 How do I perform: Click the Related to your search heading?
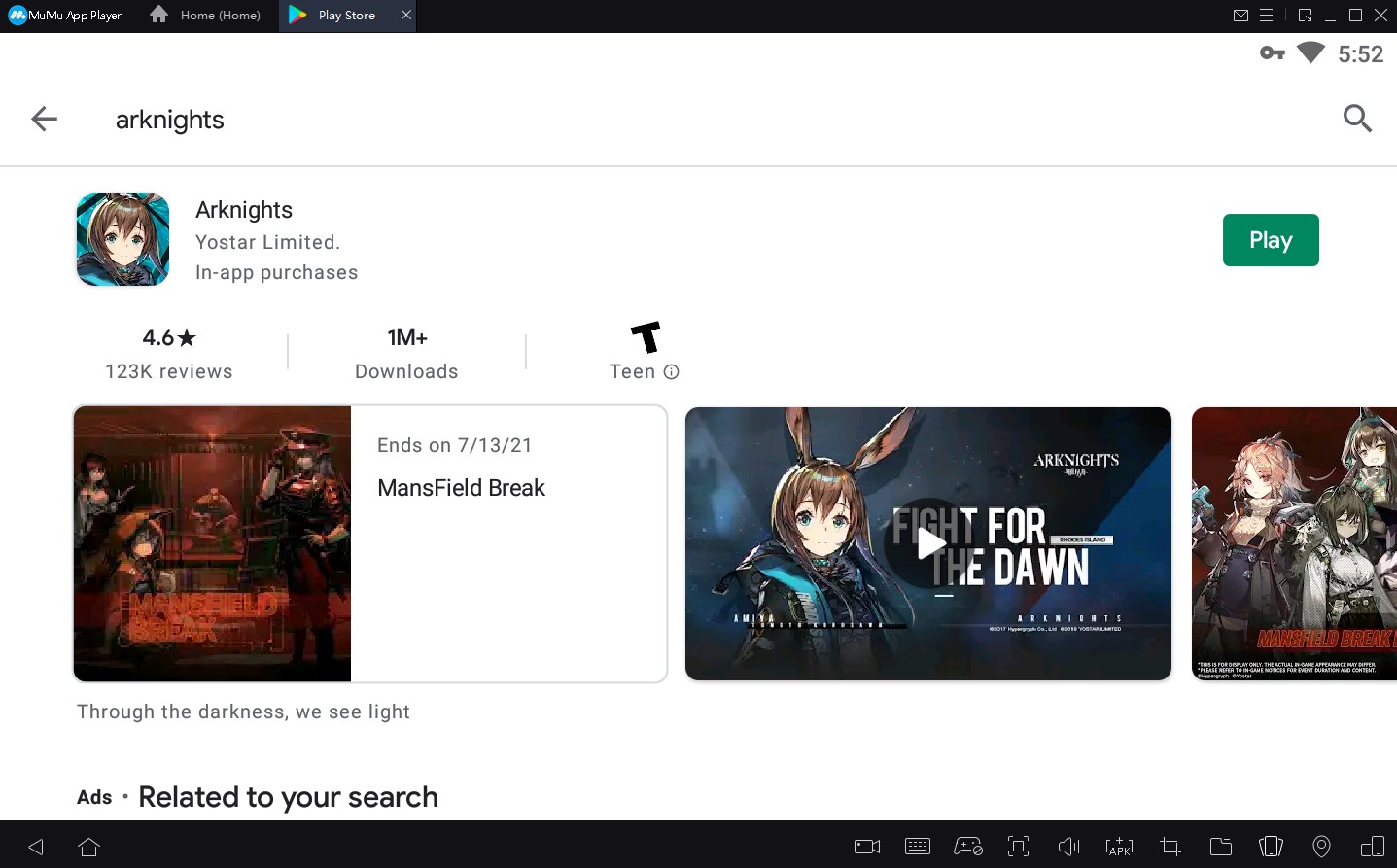point(289,797)
